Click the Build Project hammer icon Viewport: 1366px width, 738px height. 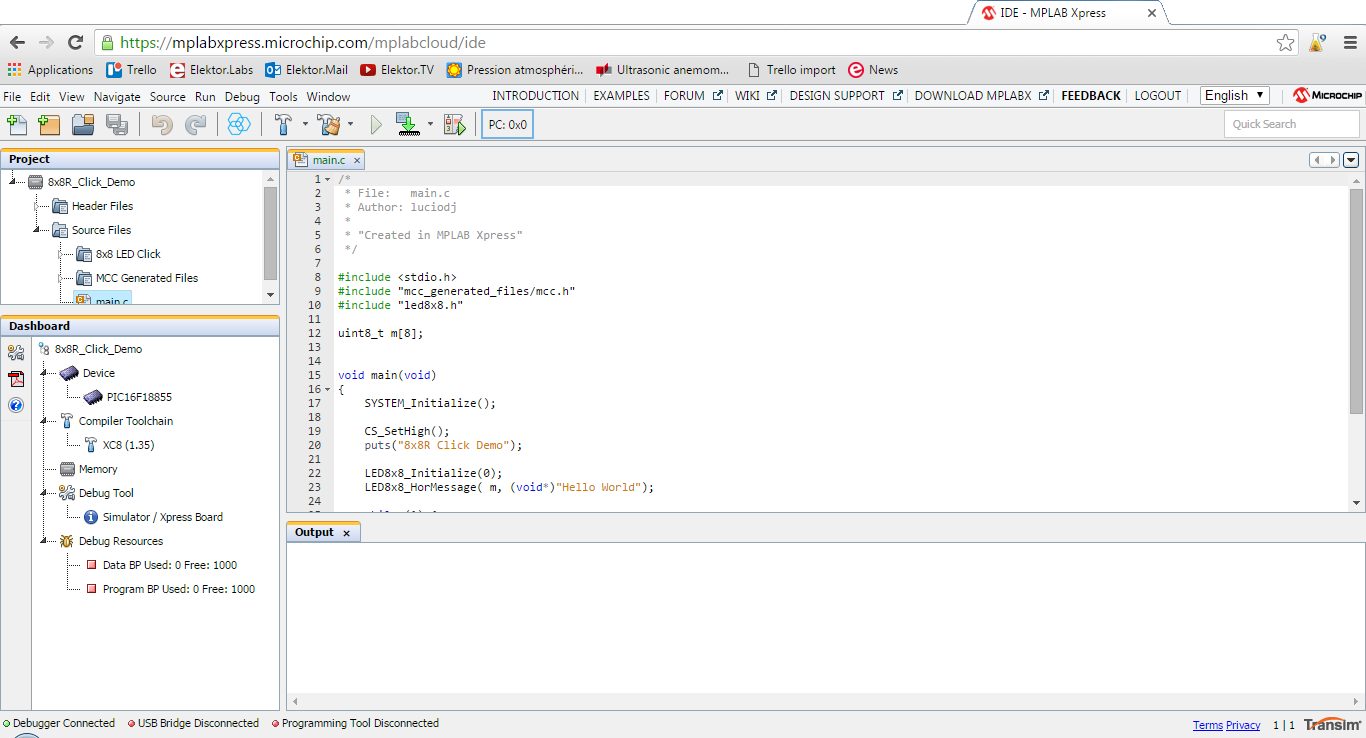(283, 124)
